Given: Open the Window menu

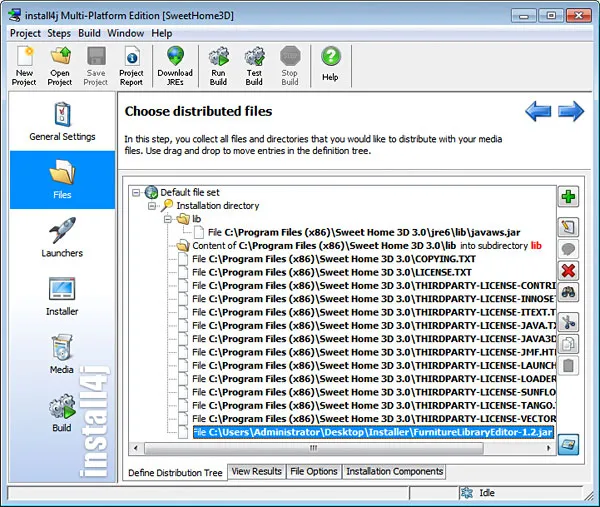Looking at the screenshot, I should (x=126, y=33).
